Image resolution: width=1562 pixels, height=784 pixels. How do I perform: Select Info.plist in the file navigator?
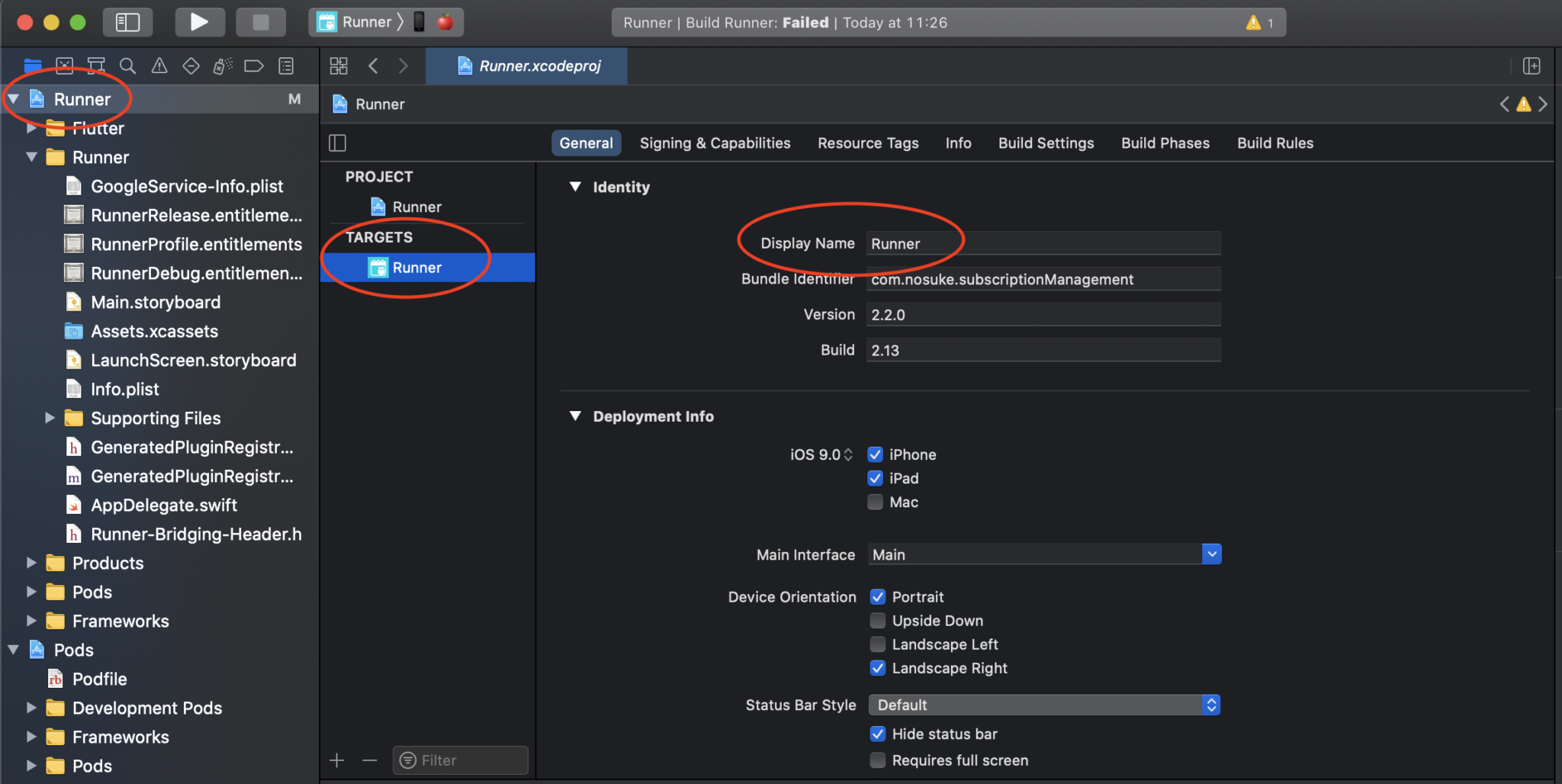coord(124,390)
